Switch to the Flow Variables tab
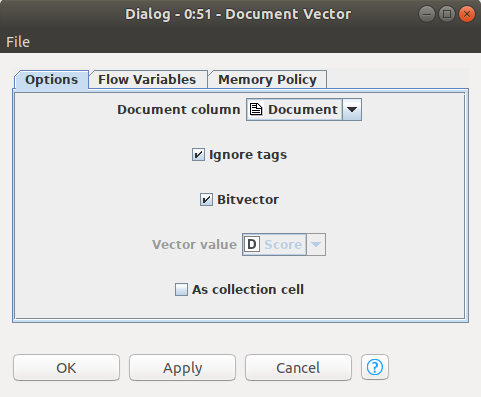Image resolution: width=481 pixels, height=397 pixels. (x=147, y=79)
